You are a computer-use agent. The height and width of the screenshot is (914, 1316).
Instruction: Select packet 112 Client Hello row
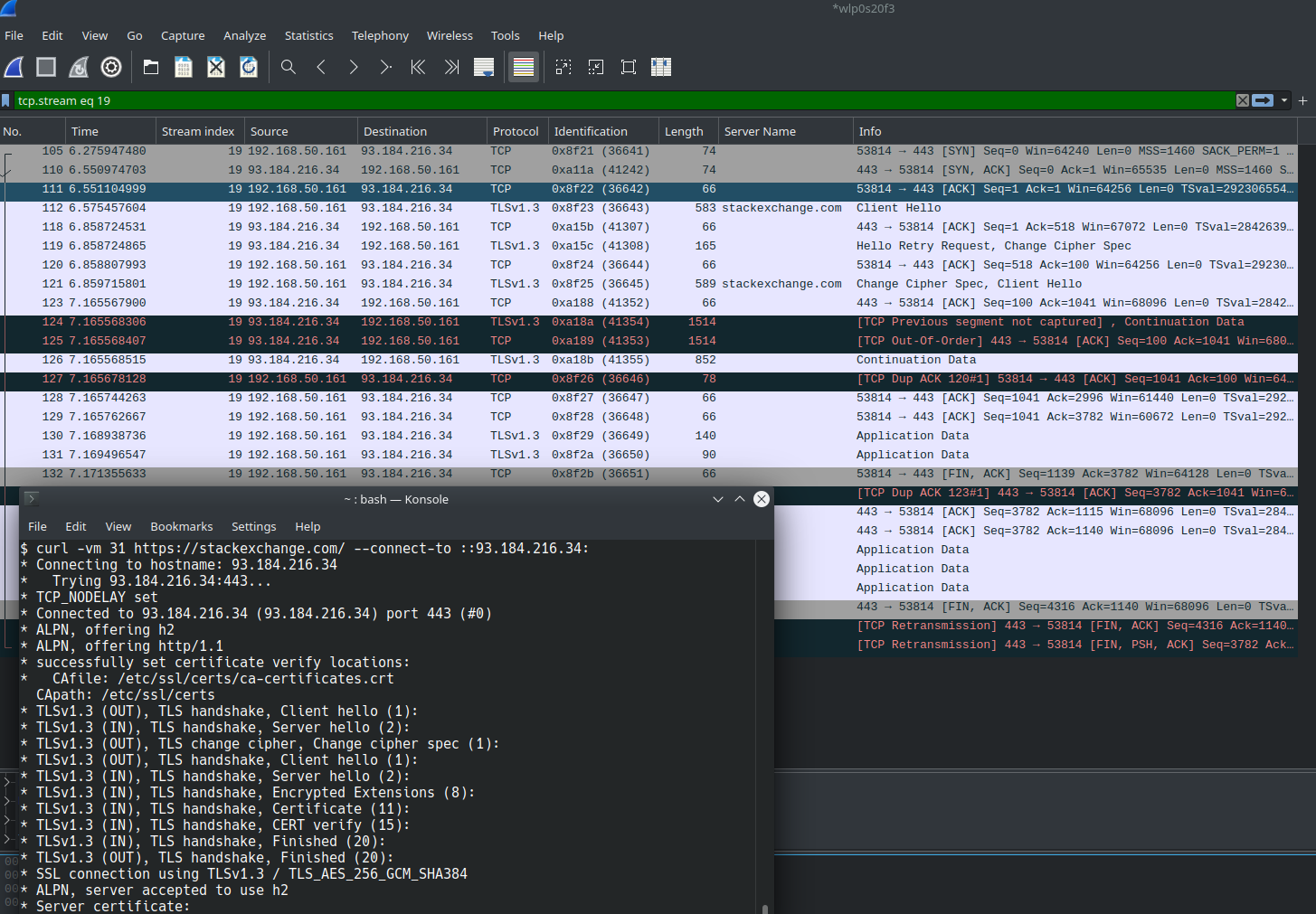pyautogui.click(x=649, y=208)
